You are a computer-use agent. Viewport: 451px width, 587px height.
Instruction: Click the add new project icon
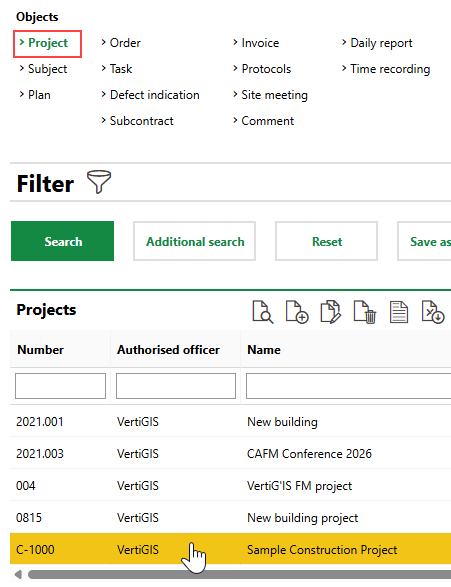297,311
